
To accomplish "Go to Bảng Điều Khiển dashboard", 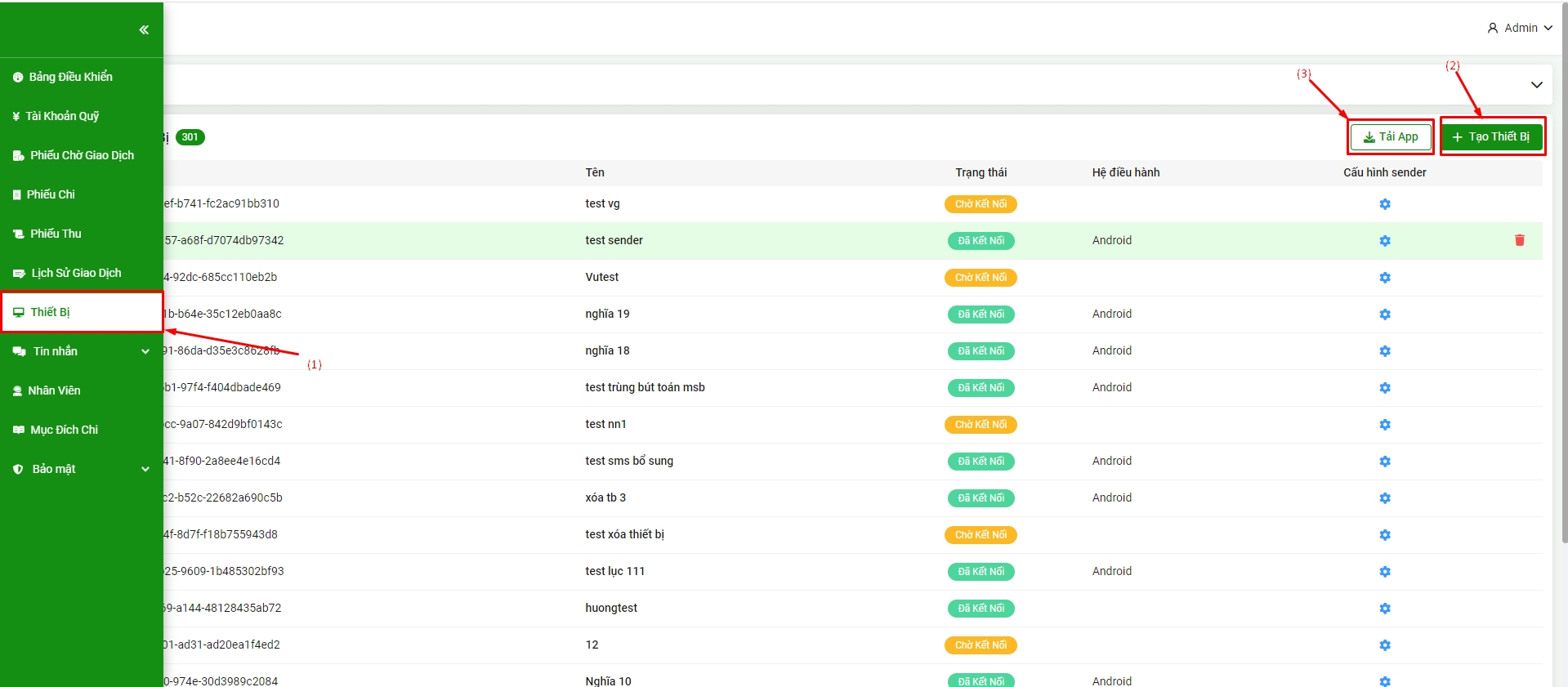I will click(70, 77).
